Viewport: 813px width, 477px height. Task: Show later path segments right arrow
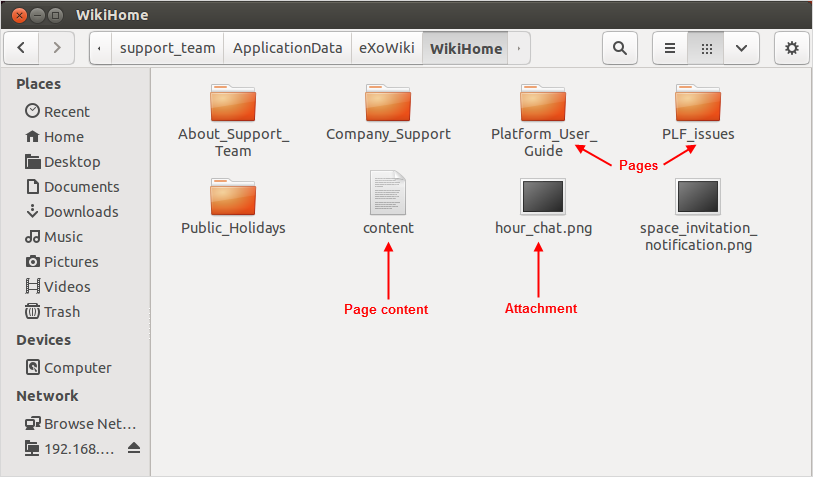click(x=518, y=48)
